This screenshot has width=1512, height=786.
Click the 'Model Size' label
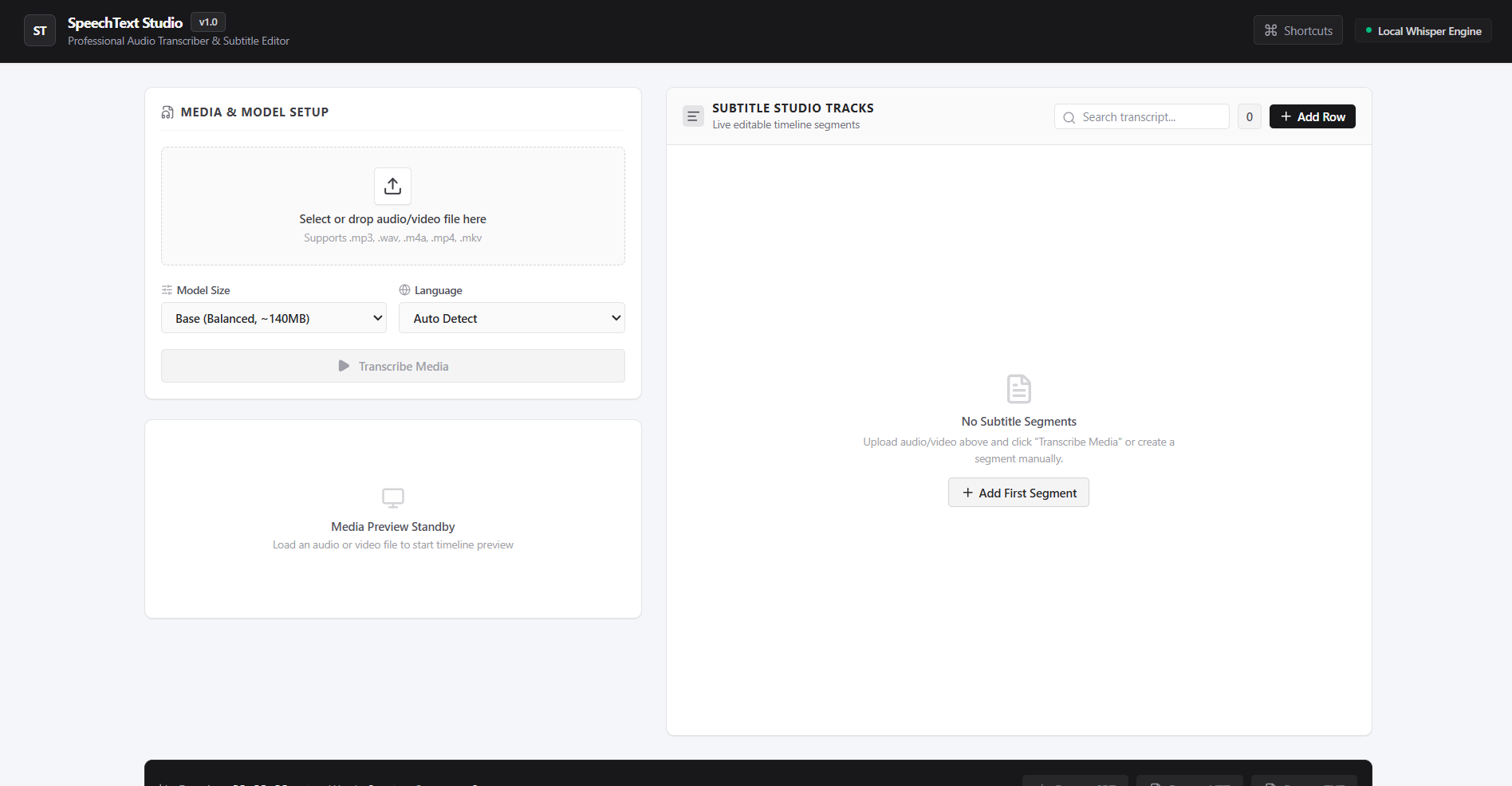(203, 290)
